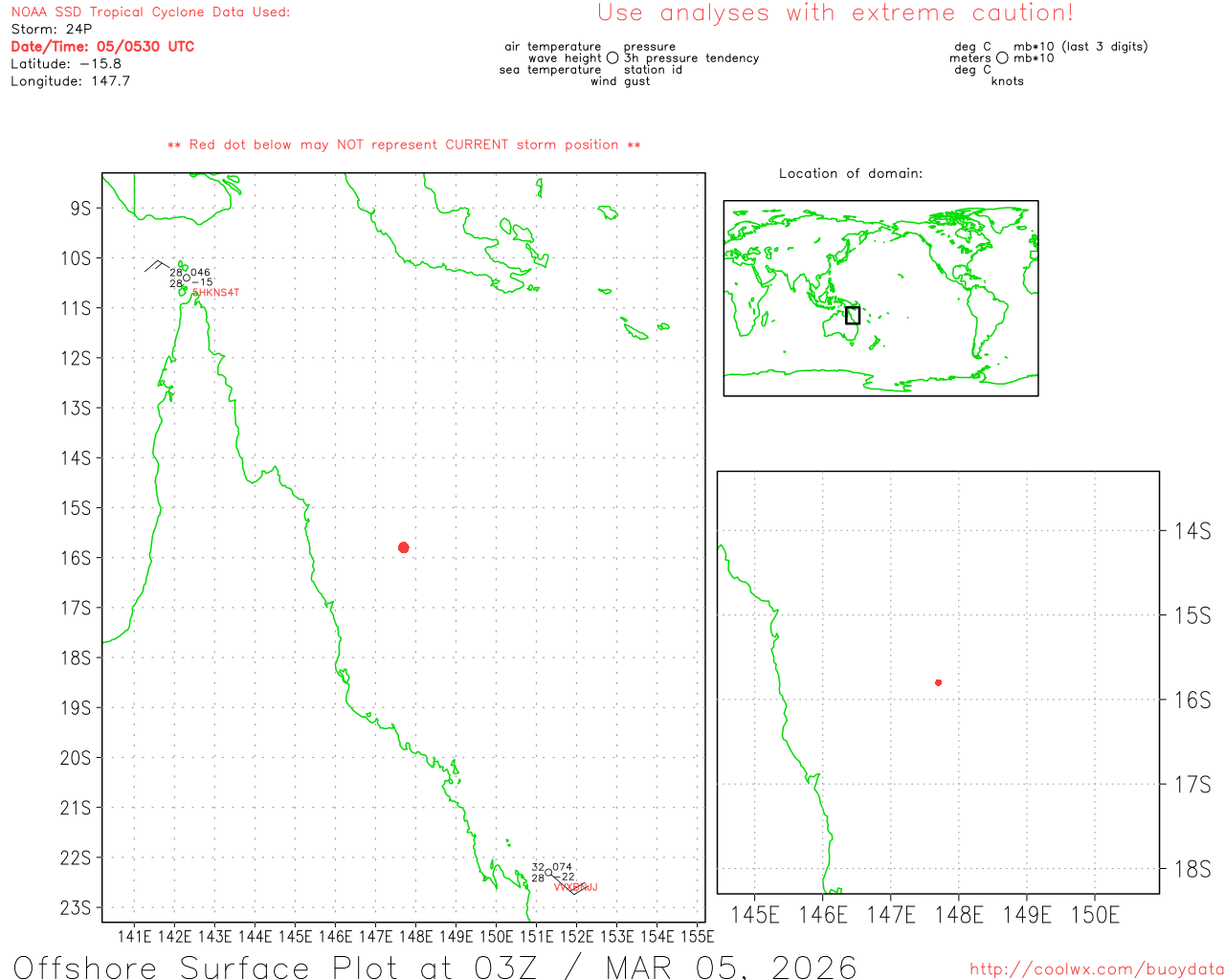
Task: Click the black domain box on world map
Action: [853, 315]
